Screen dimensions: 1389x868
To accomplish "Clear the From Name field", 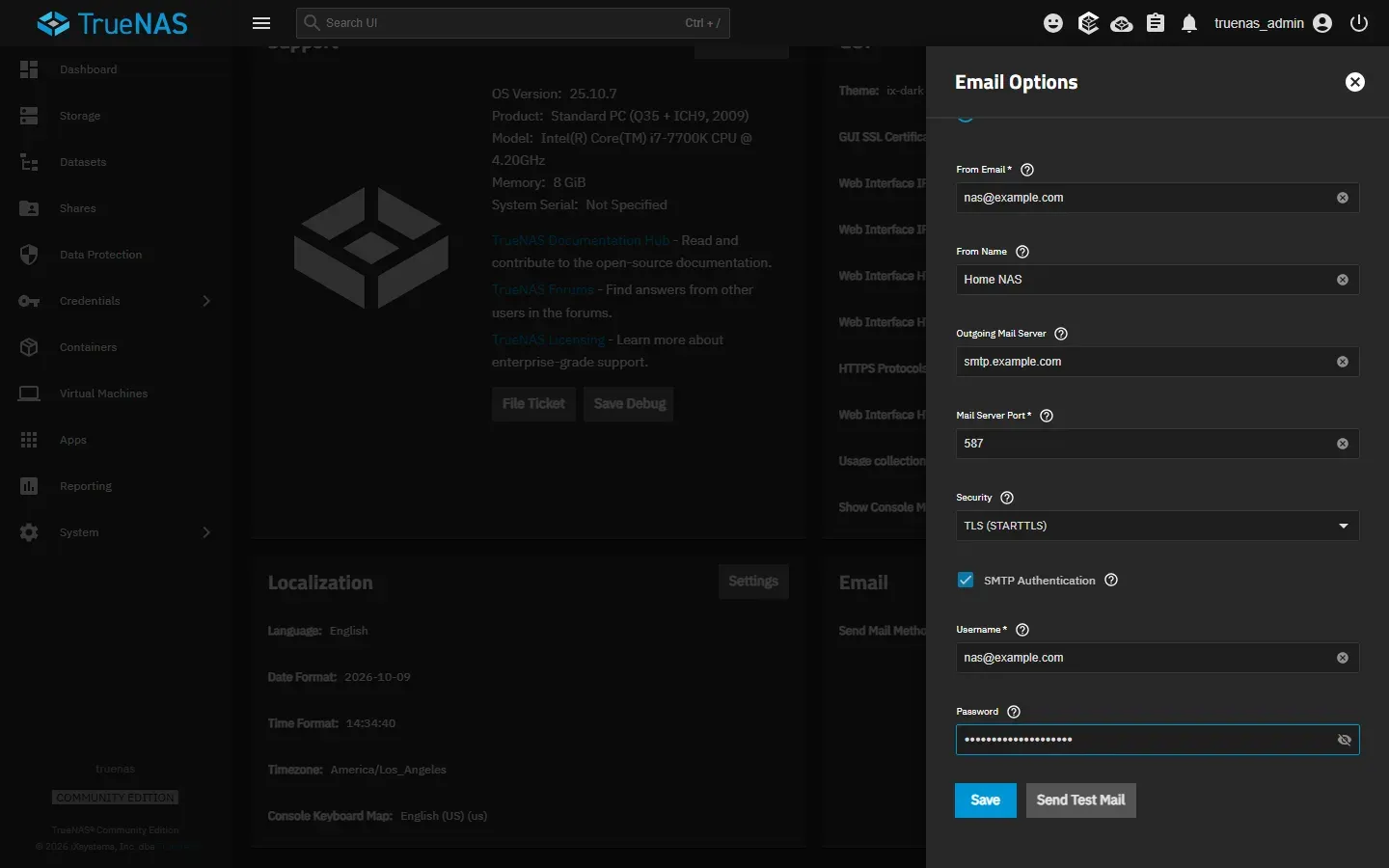I will pyautogui.click(x=1343, y=280).
